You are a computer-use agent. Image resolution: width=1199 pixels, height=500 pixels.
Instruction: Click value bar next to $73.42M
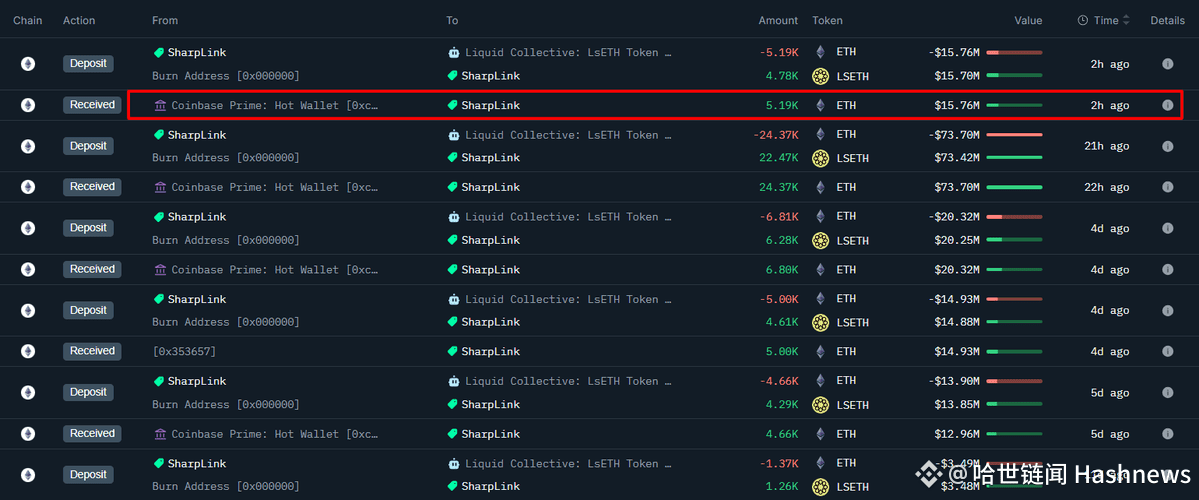(x=1014, y=157)
